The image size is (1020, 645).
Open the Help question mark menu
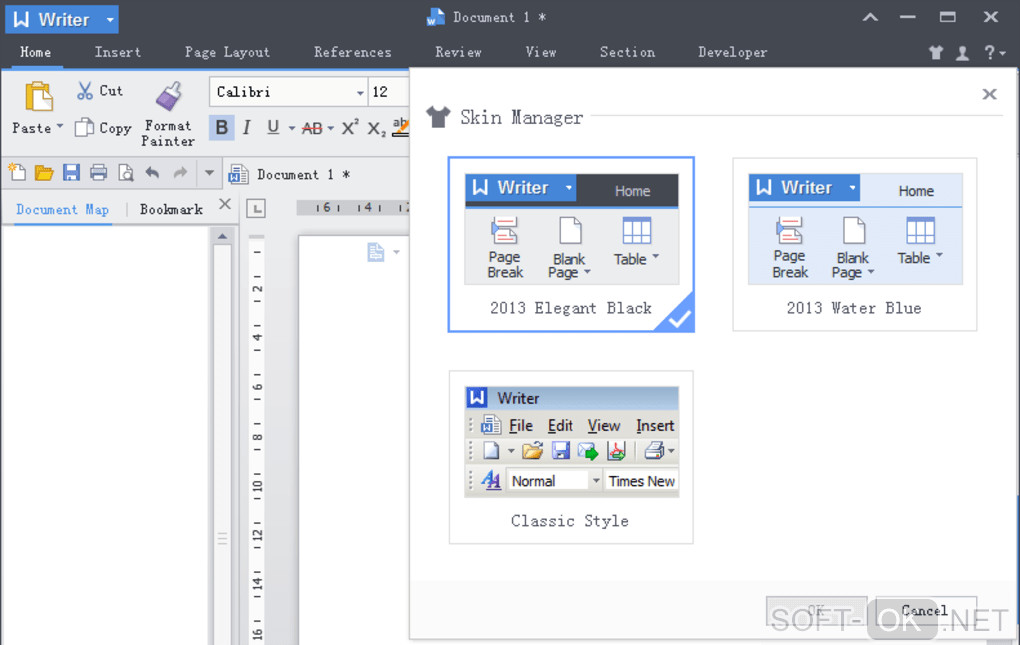(993, 52)
